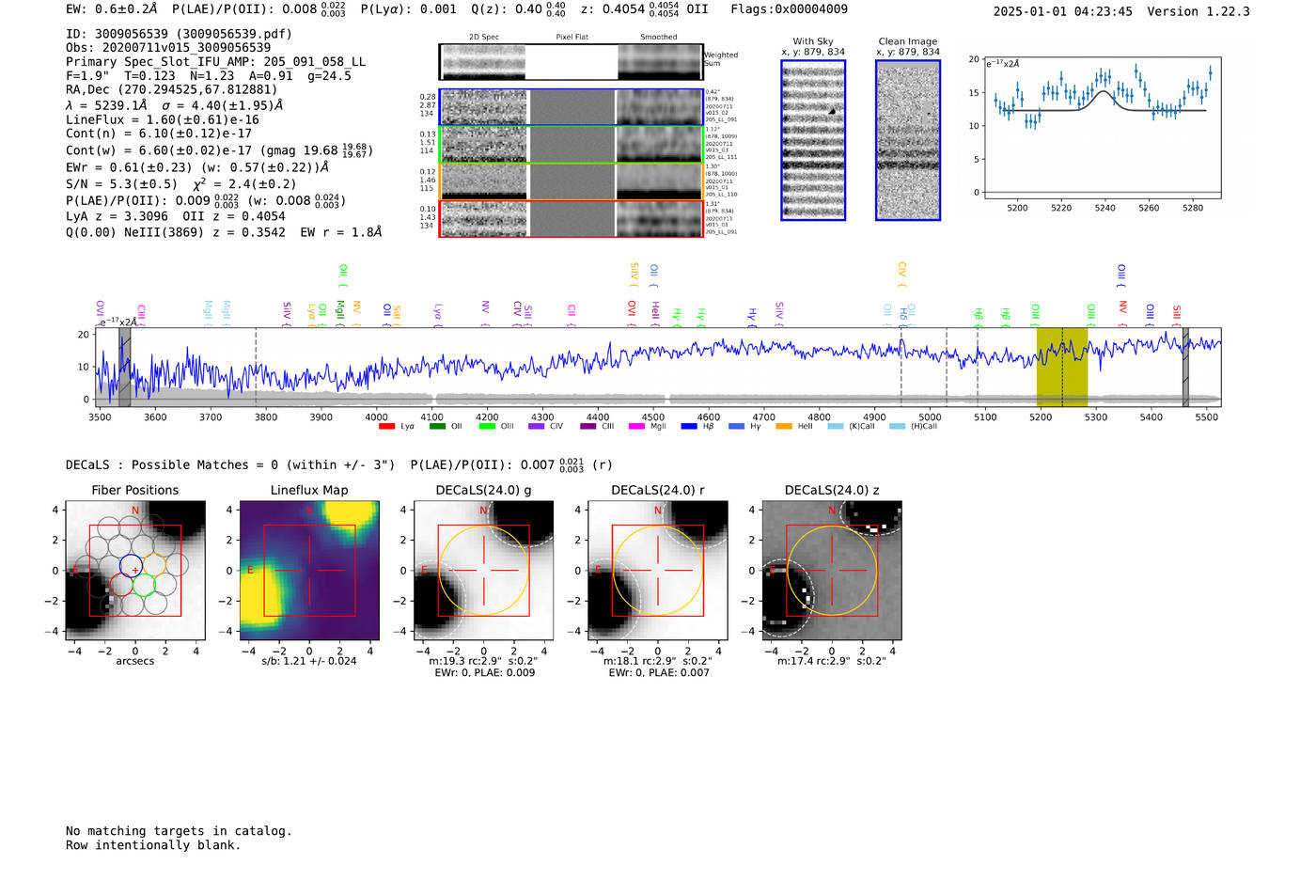Image resolution: width=1316 pixels, height=896 pixels.
Task: Open the DECaLS(24.0) z cutout
Action: point(832,571)
